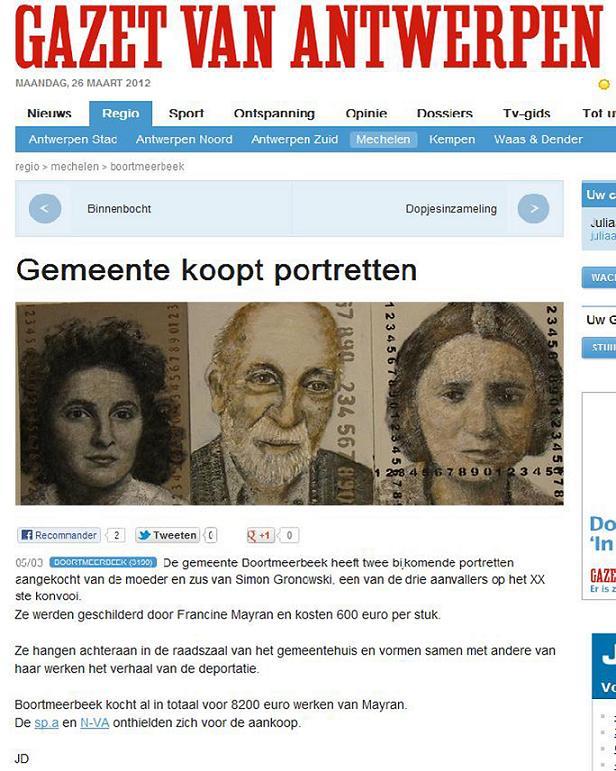Click the Twitter Tweeten bird button
The height and width of the screenshot is (771, 616).
click(167, 535)
